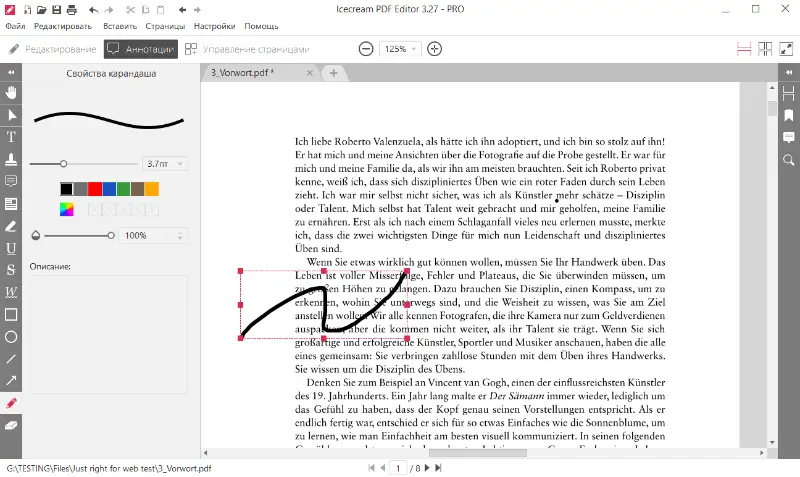The height and width of the screenshot is (477, 800).
Task: Go forward with the right navigation arrow
Action: click(197, 10)
